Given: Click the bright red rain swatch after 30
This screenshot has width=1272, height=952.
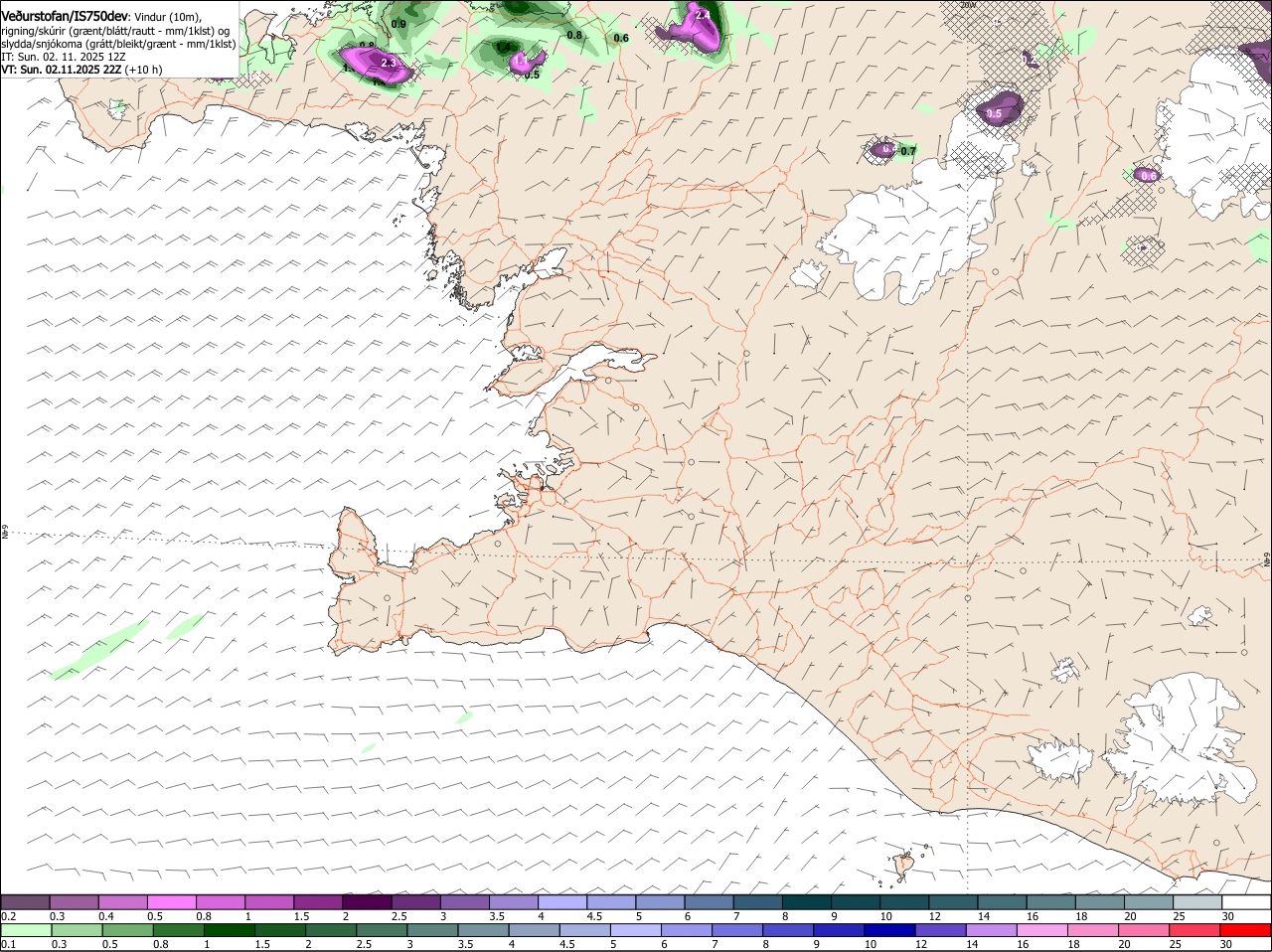Looking at the screenshot, I should (x=1245, y=930).
